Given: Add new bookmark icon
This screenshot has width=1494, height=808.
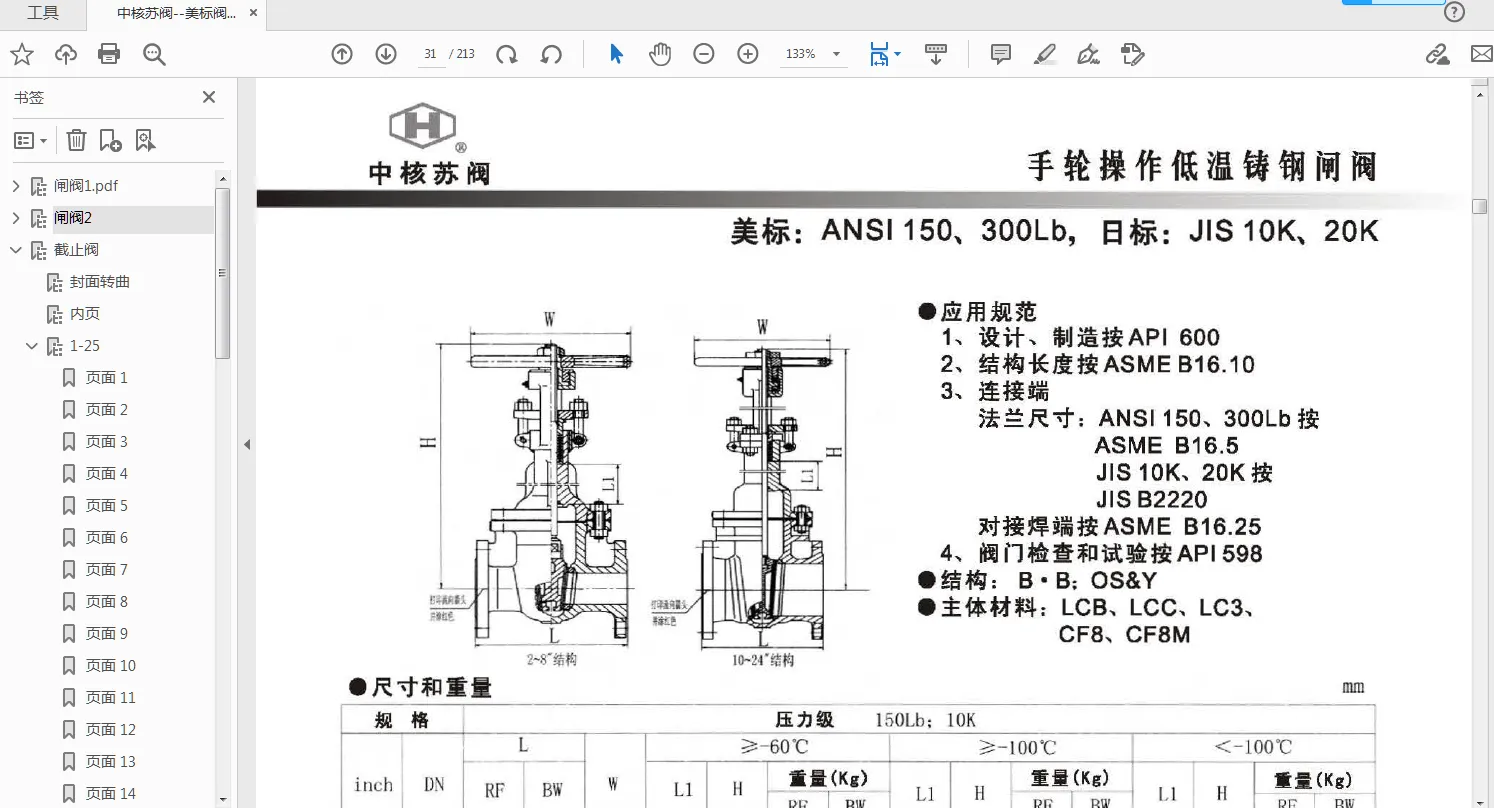Looking at the screenshot, I should (110, 141).
